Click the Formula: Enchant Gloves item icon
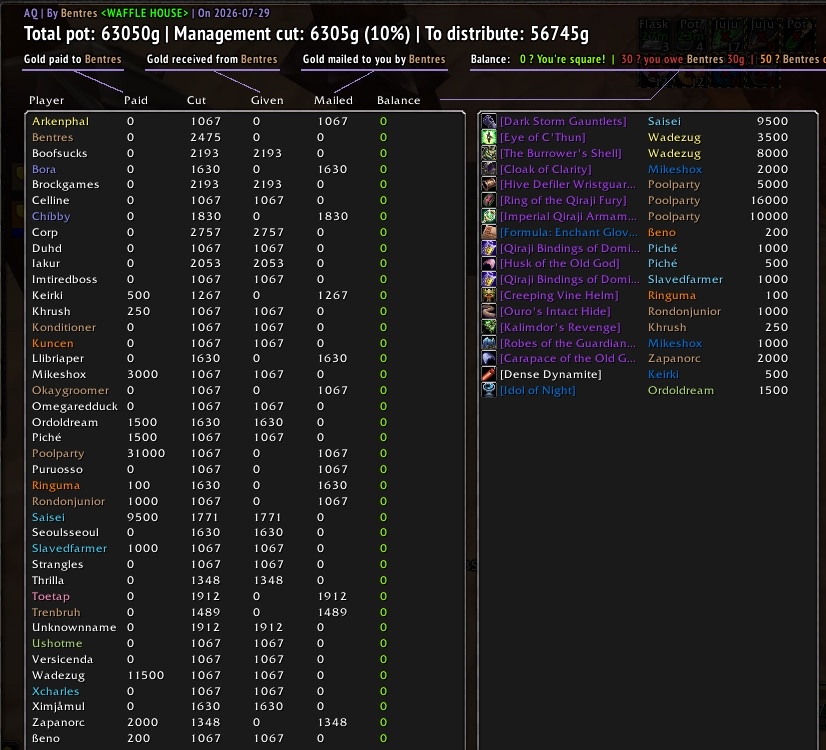Image resolution: width=826 pixels, height=750 pixels. [x=489, y=232]
